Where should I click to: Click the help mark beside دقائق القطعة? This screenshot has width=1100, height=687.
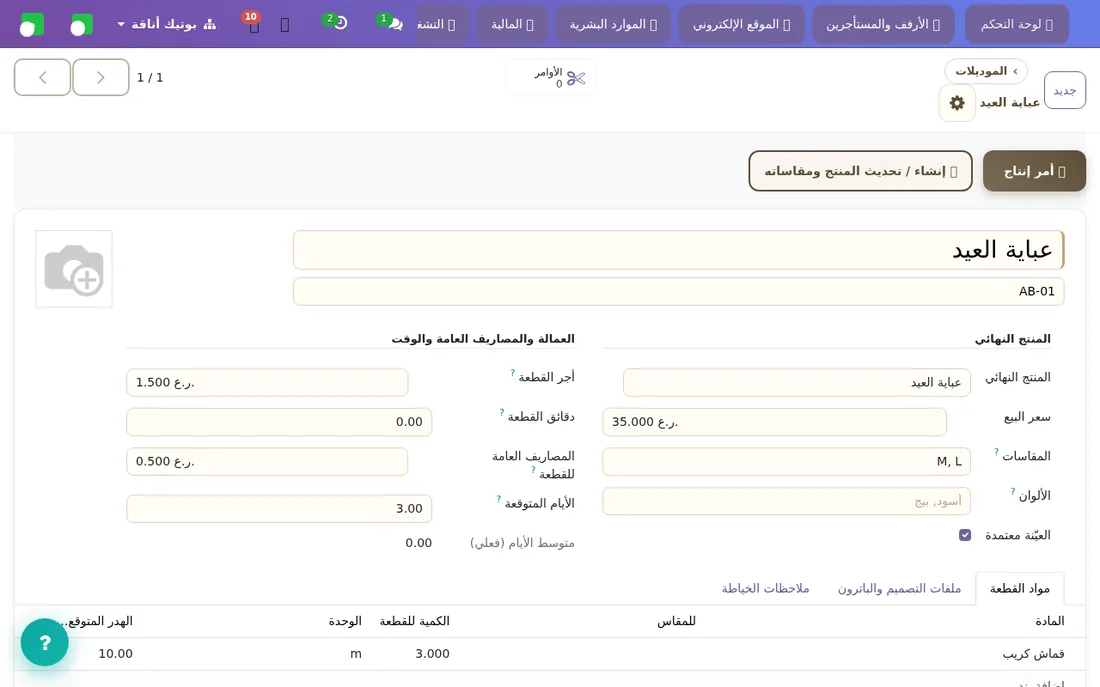pos(502,413)
